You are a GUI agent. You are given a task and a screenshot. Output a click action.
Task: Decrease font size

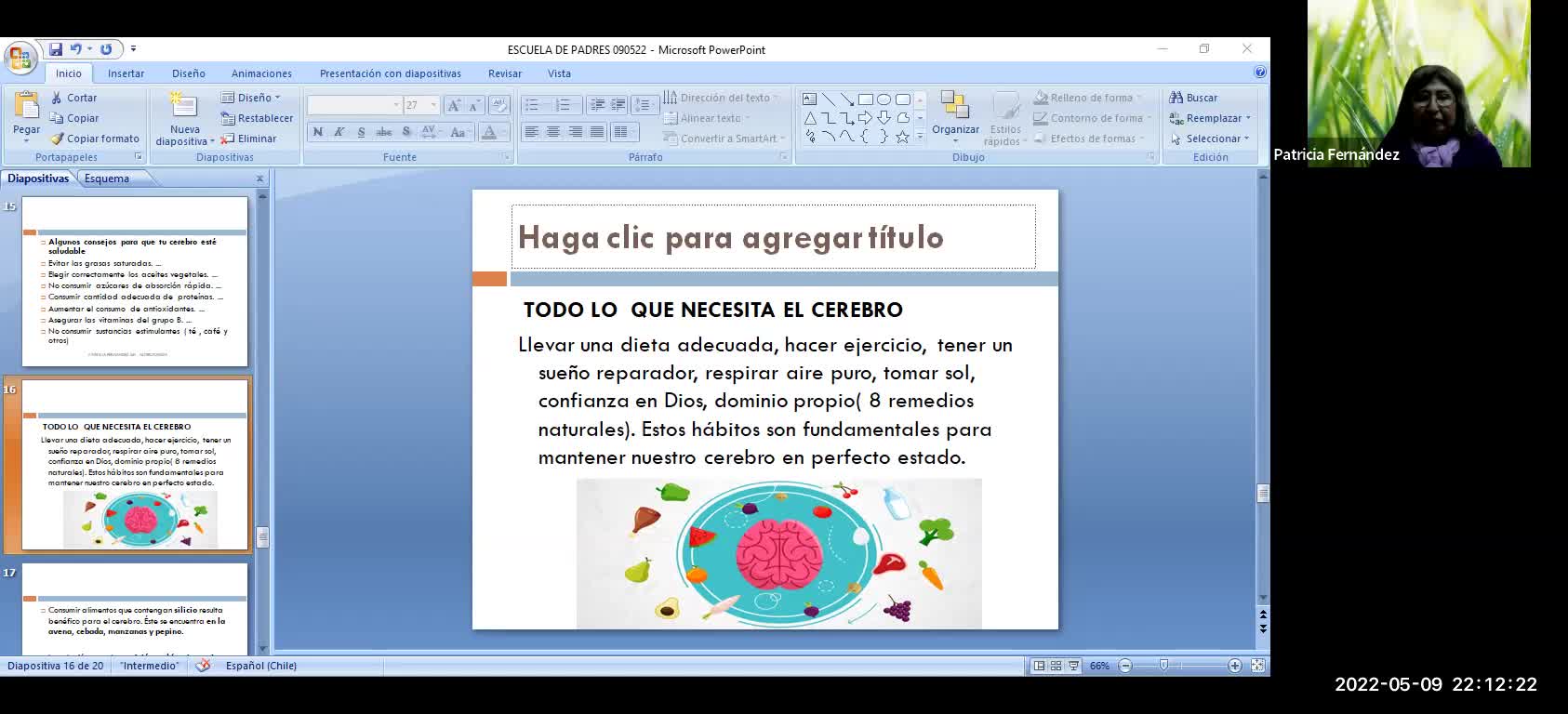coord(473,105)
